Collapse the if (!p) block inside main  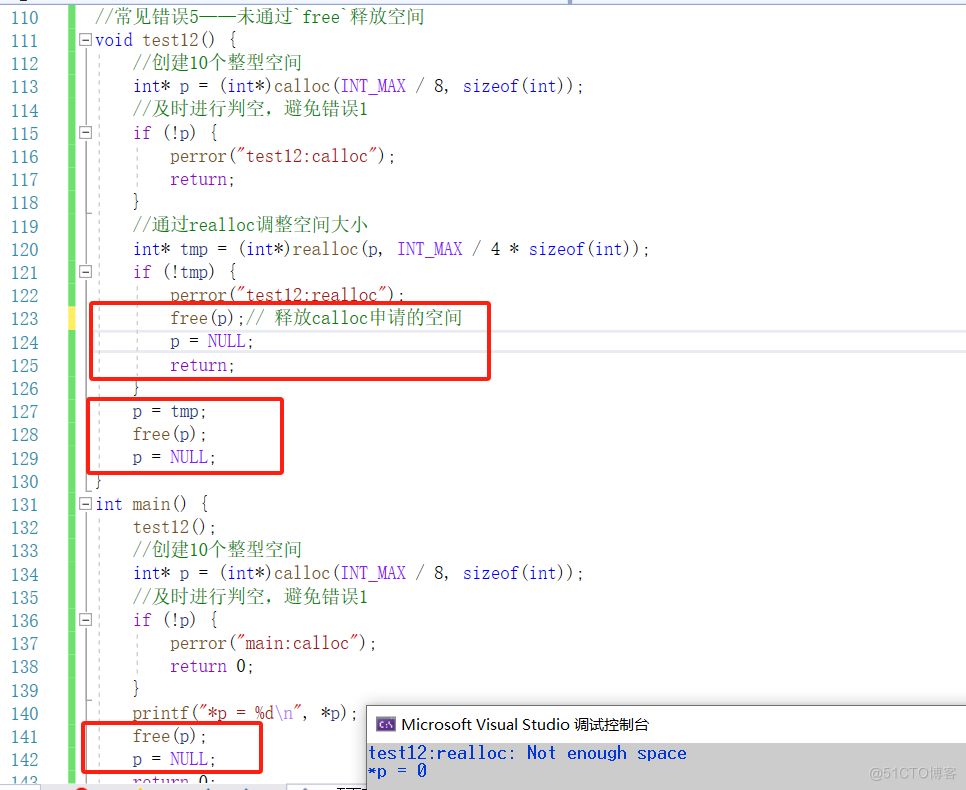pyautogui.click(x=86, y=620)
